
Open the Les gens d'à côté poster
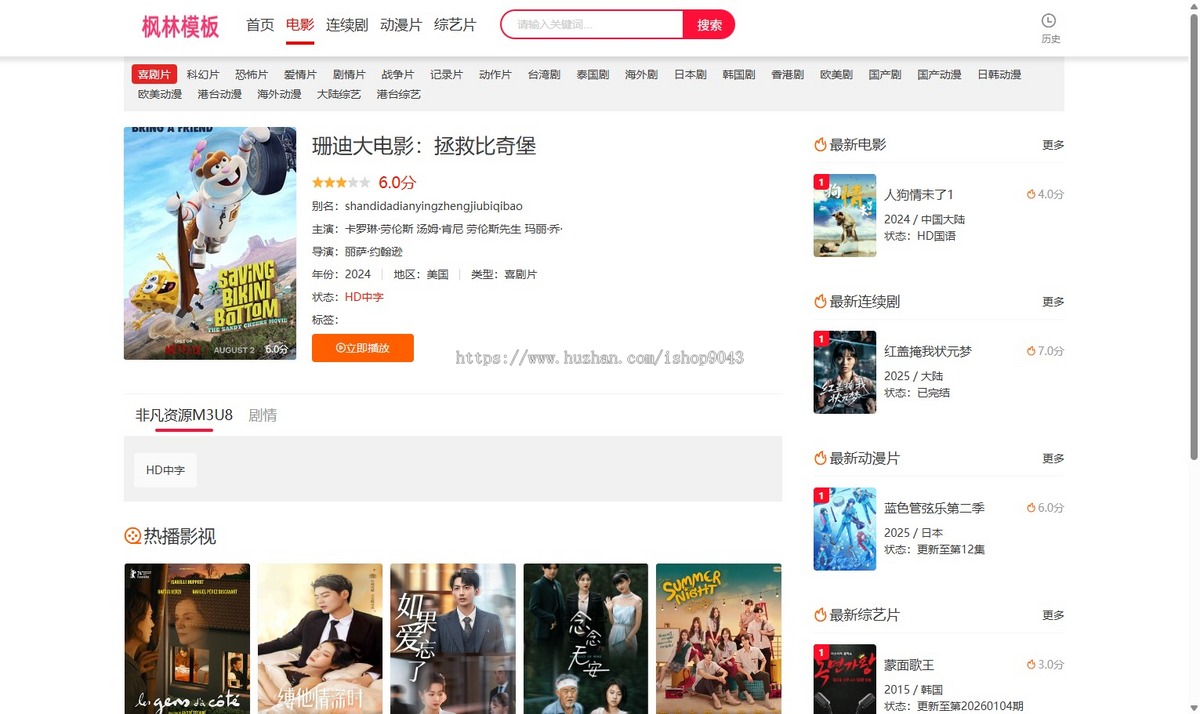pyautogui.click(x=187, y=639)
